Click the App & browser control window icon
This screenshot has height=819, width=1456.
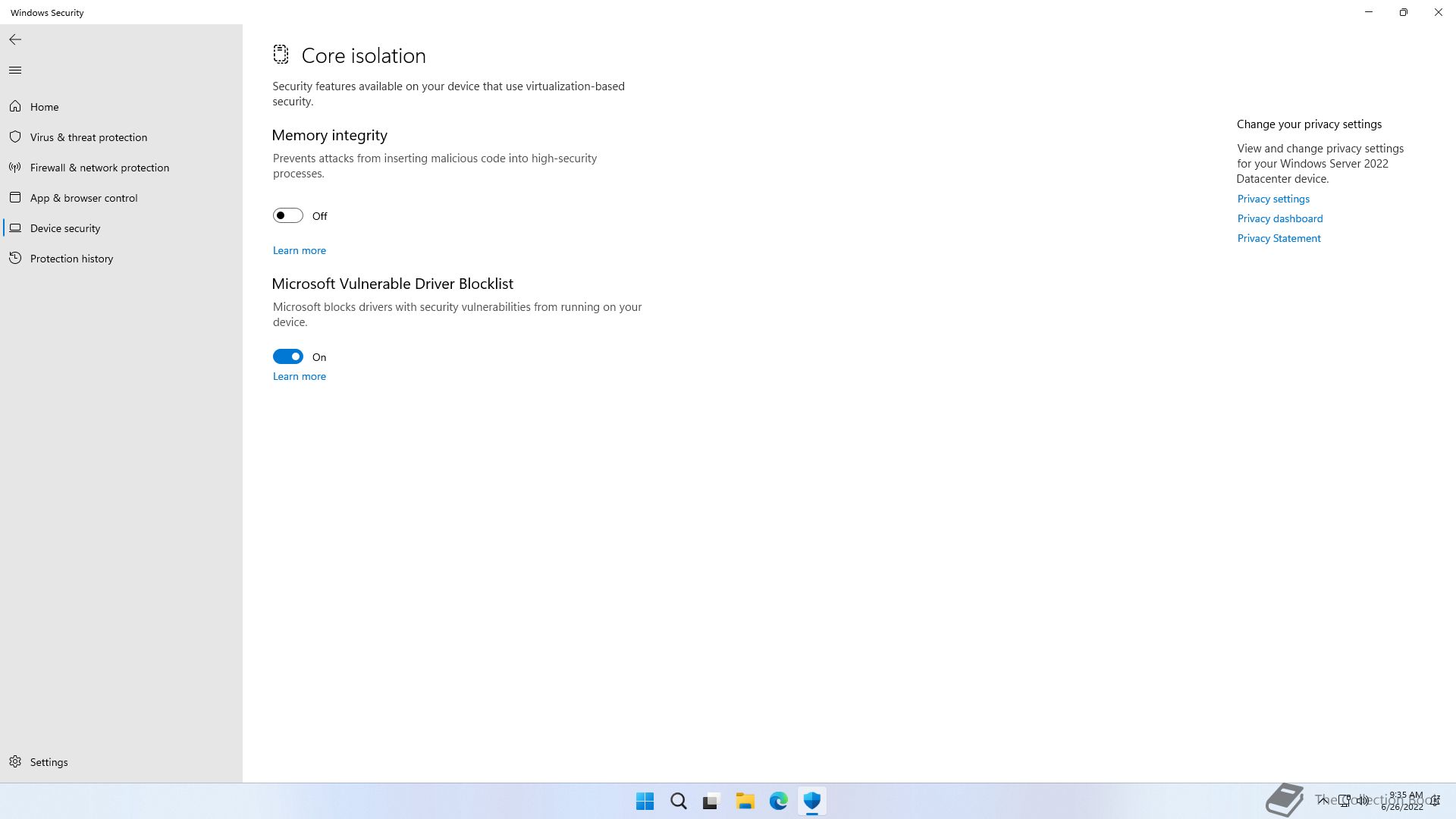15,198
